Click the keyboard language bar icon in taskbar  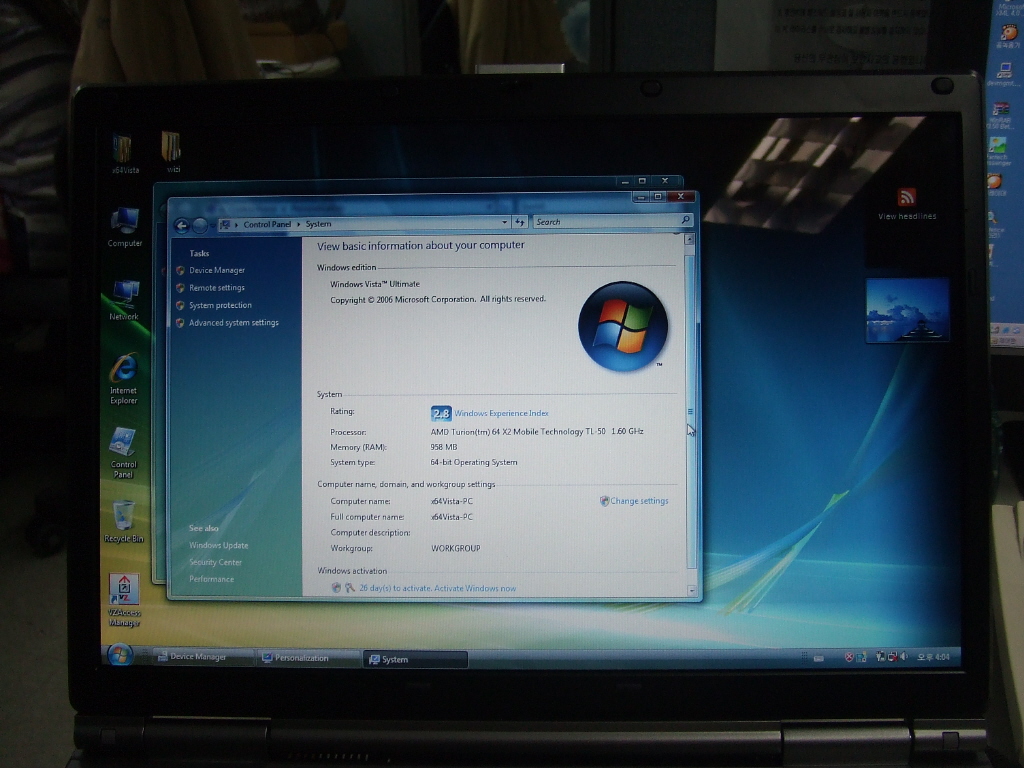coord(818,658)
